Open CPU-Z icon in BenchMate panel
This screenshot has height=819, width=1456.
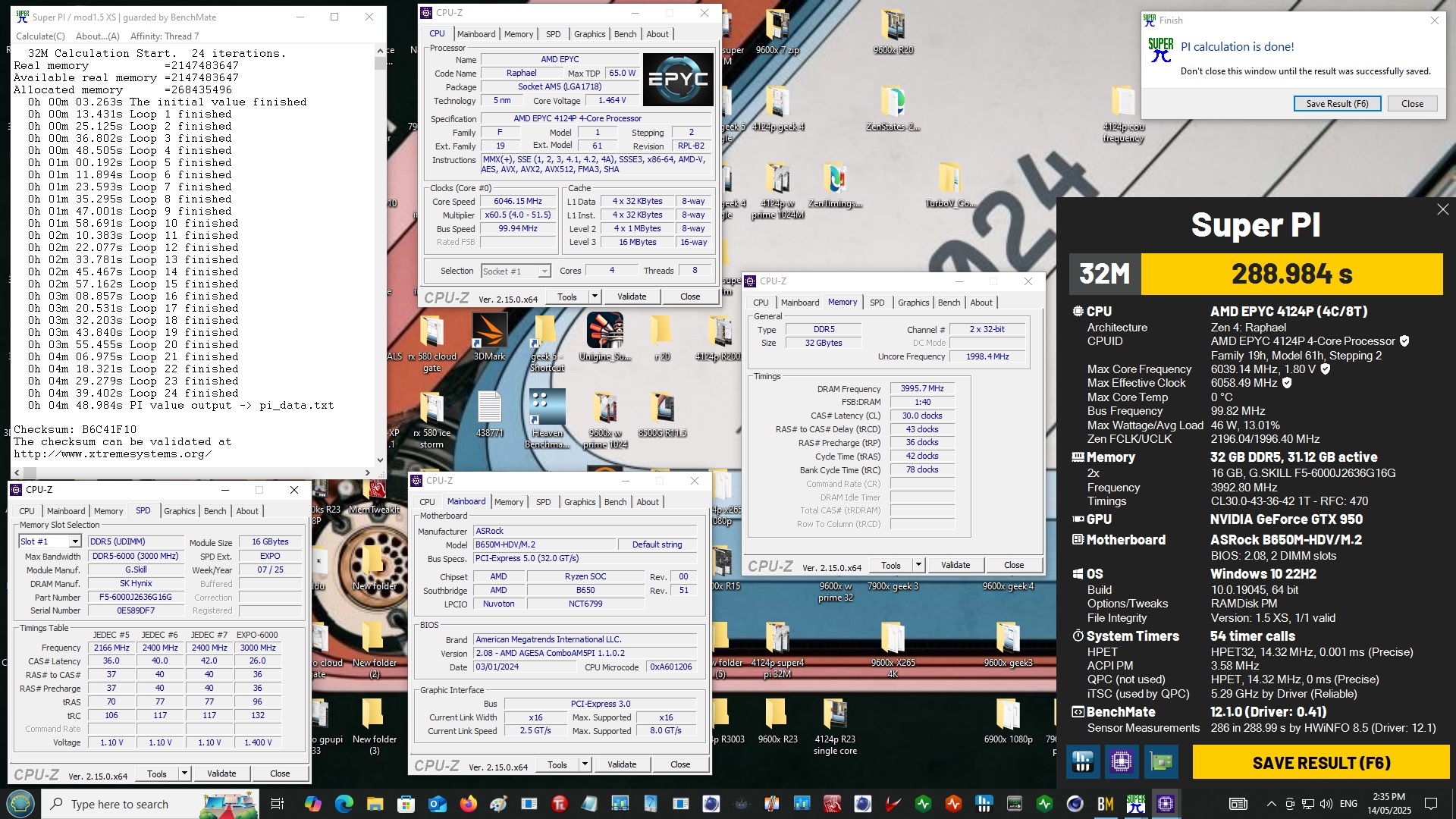pyautogui.click(x=1122, y=761)
